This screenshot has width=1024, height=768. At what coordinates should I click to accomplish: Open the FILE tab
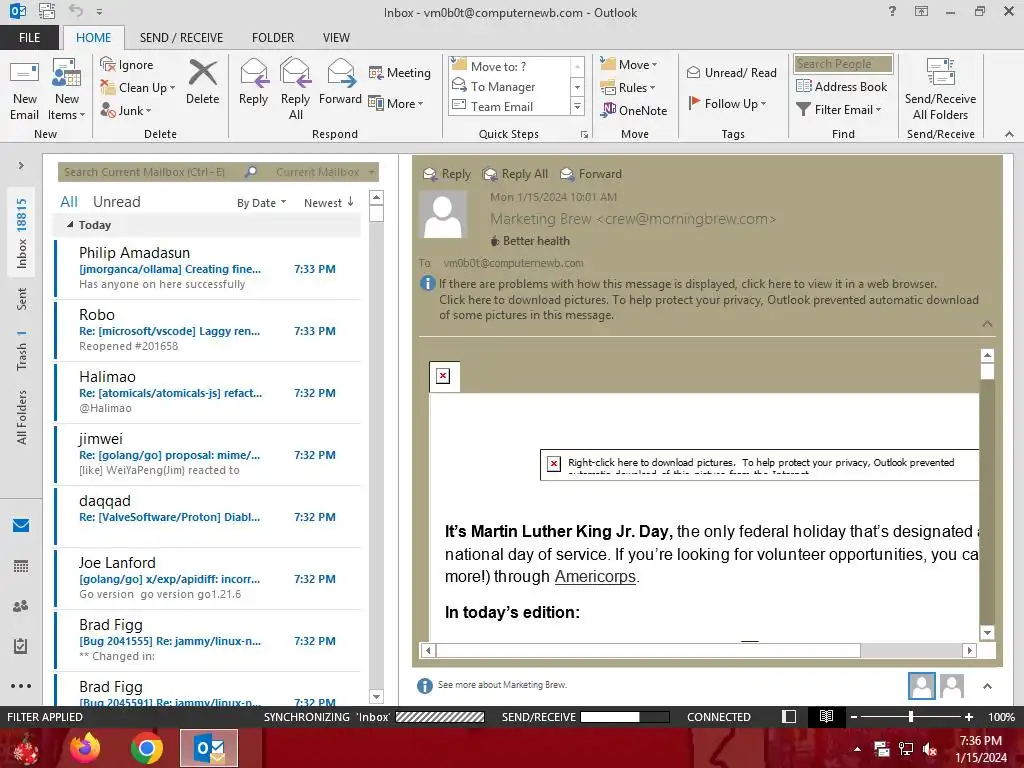(x=29, y=38)
